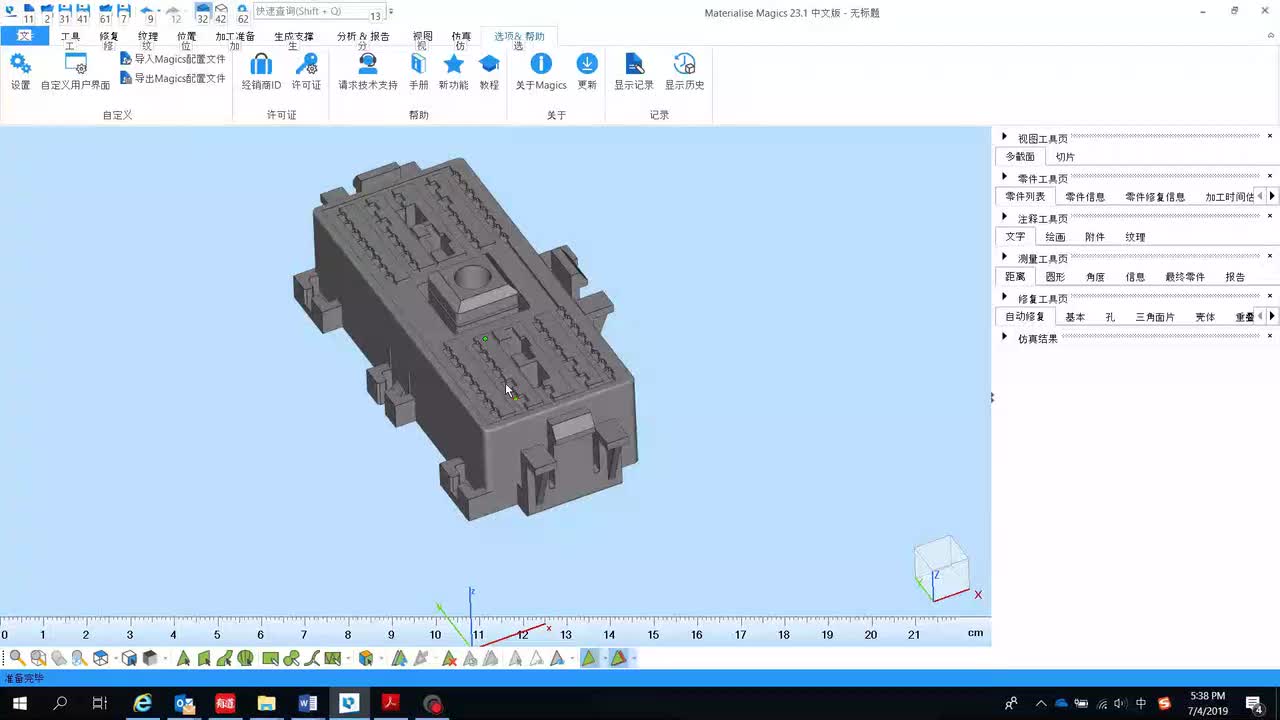This screenshot has width=1280, height=720.
Task: Switch to the 视图 ribbon tab
Action: coord(423,37)
